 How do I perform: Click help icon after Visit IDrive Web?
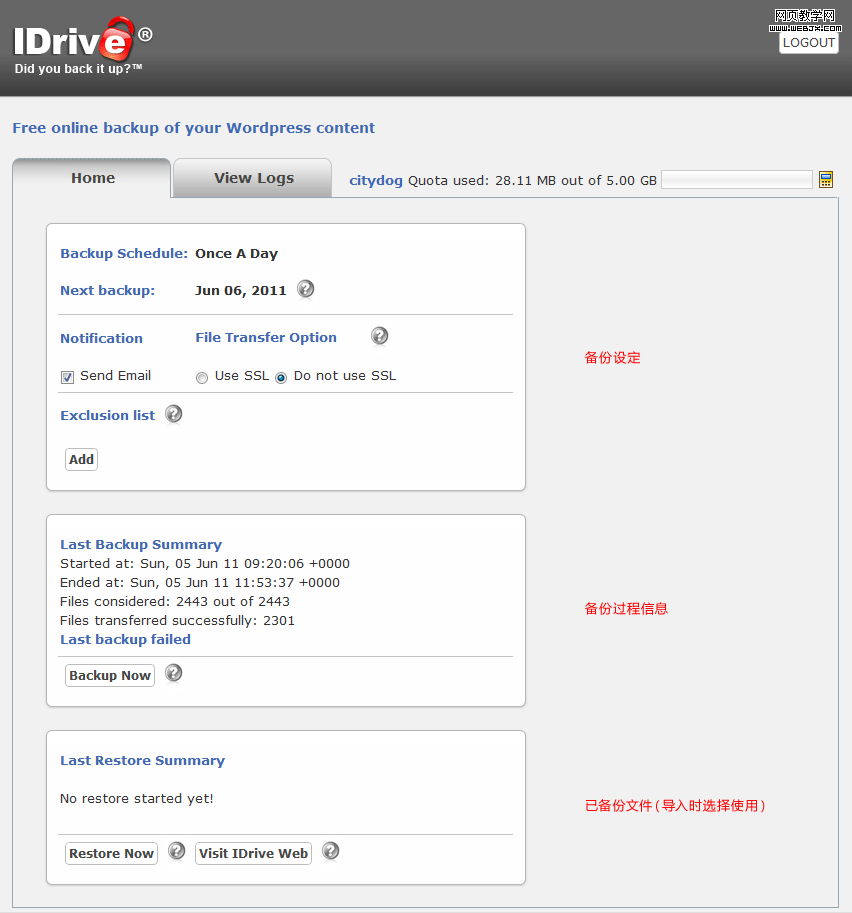tap(331, 852)
